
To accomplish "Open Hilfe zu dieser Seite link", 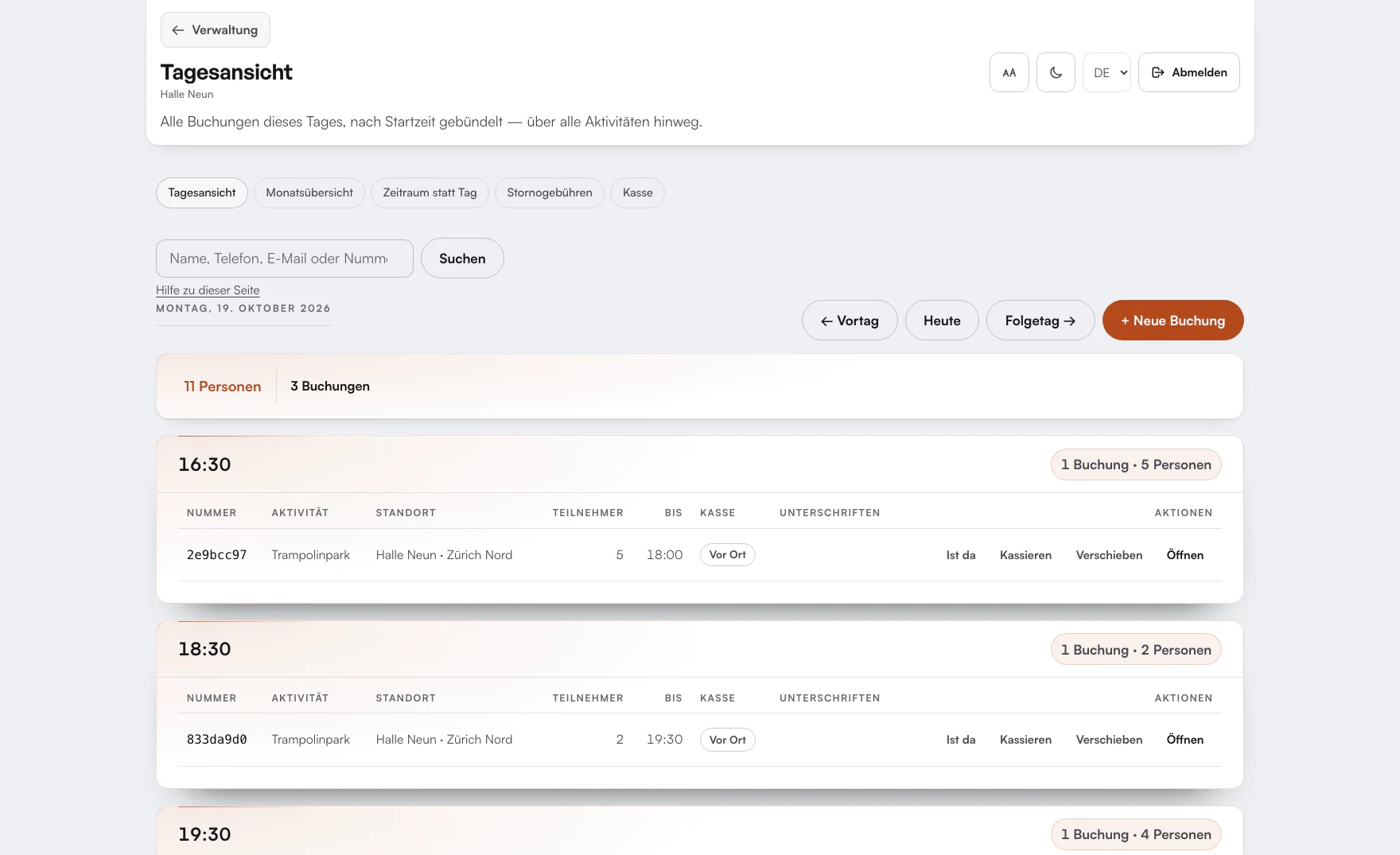I will 208,290.
